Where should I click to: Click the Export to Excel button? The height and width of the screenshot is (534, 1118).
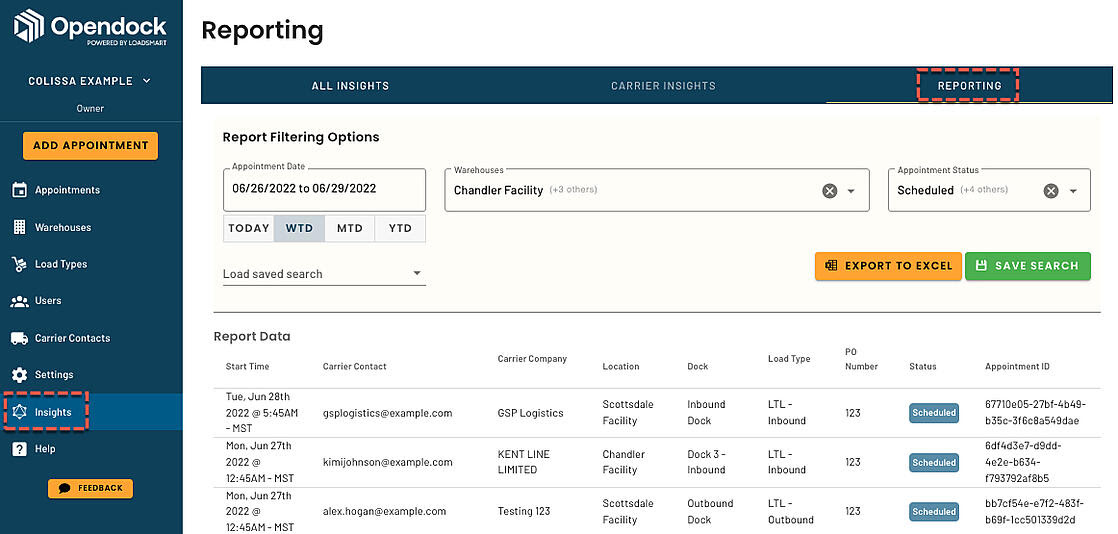pos(888,266)
